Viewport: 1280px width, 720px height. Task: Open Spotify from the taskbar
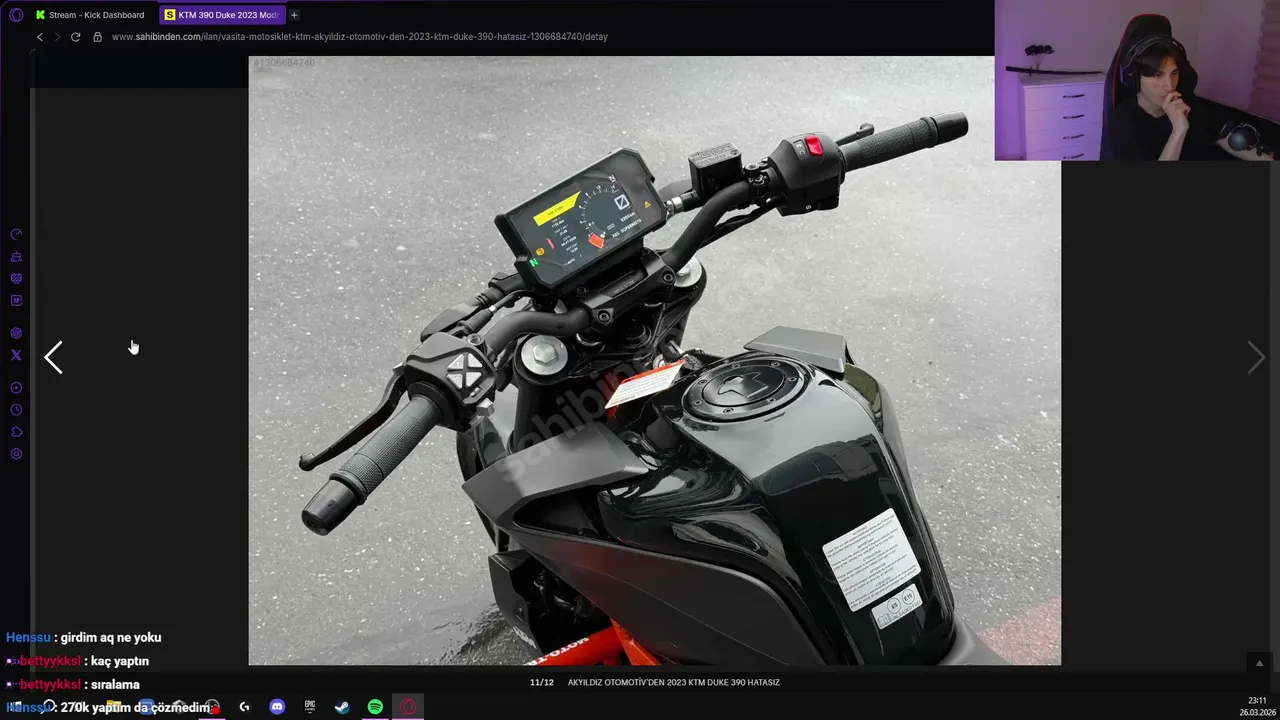pos(375,707)
